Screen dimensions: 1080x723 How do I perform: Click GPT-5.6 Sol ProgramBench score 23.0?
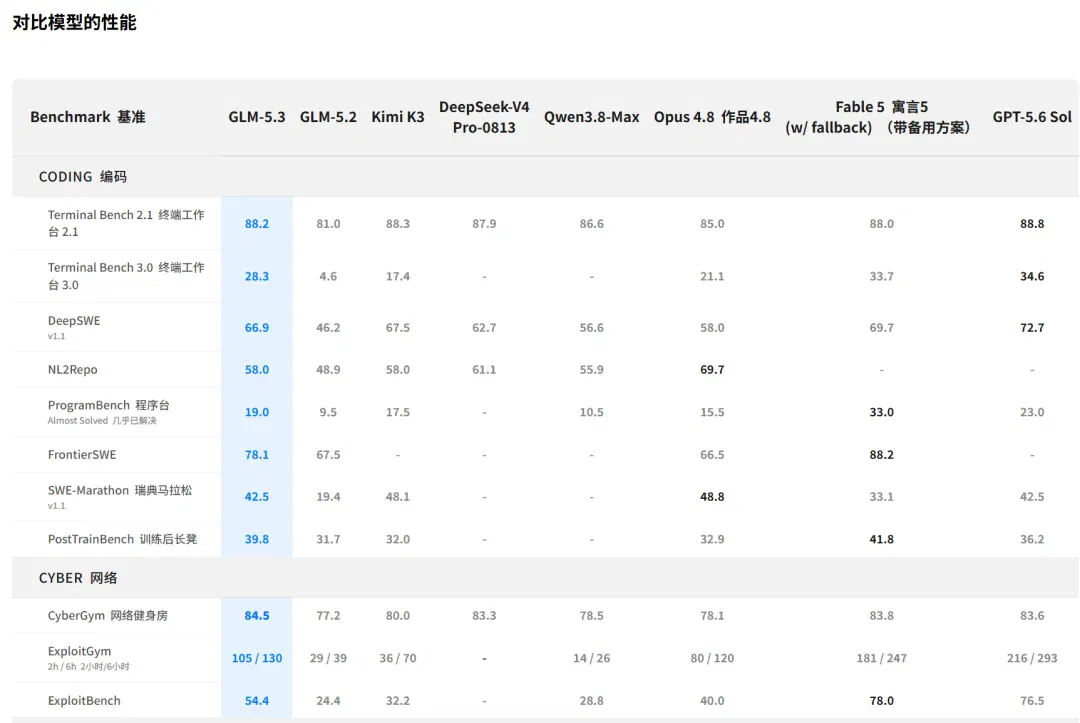(x=1032, y=412)
